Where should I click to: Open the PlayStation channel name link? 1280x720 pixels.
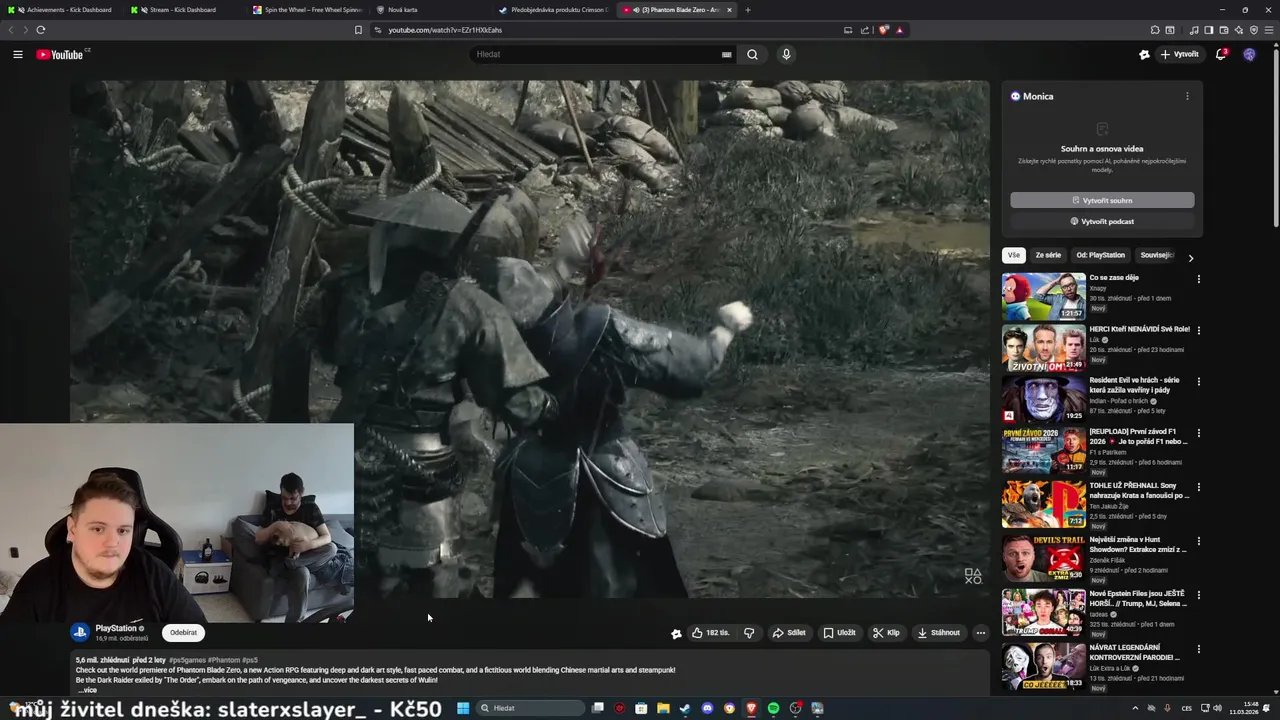[x=116, y=628]
